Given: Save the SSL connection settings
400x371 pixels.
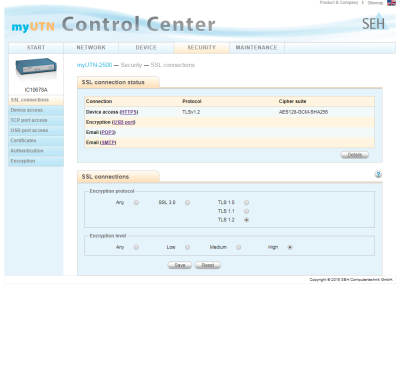Looking at the screenshot, I should pyautogui.click(x=180, y=265).
